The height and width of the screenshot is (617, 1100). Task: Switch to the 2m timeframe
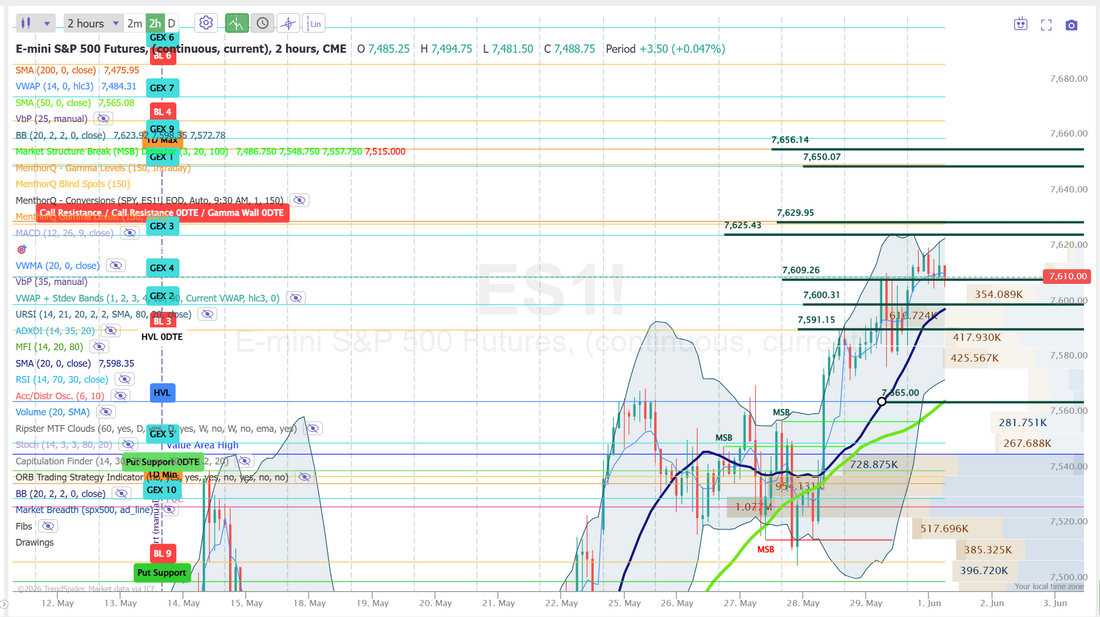[135, 23]
